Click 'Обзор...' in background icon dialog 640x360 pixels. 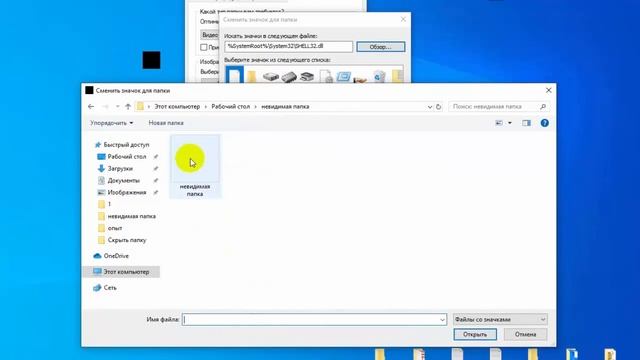pos(380,47)
